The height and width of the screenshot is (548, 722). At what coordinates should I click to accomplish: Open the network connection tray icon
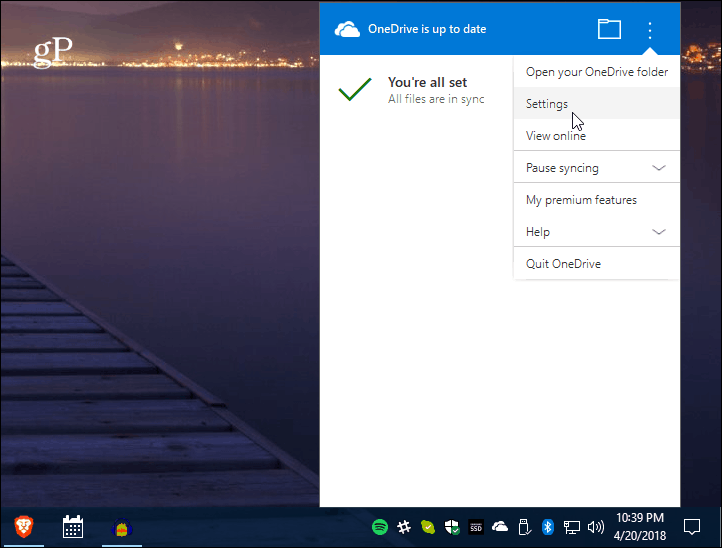coord(571,527)
